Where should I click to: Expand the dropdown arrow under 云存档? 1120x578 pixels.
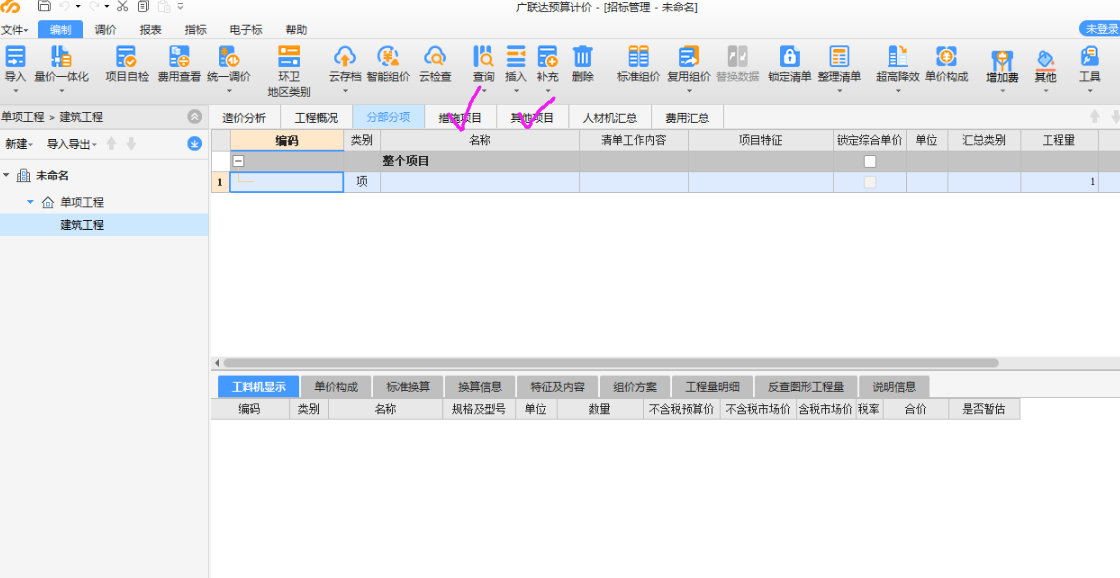(345, 91)
